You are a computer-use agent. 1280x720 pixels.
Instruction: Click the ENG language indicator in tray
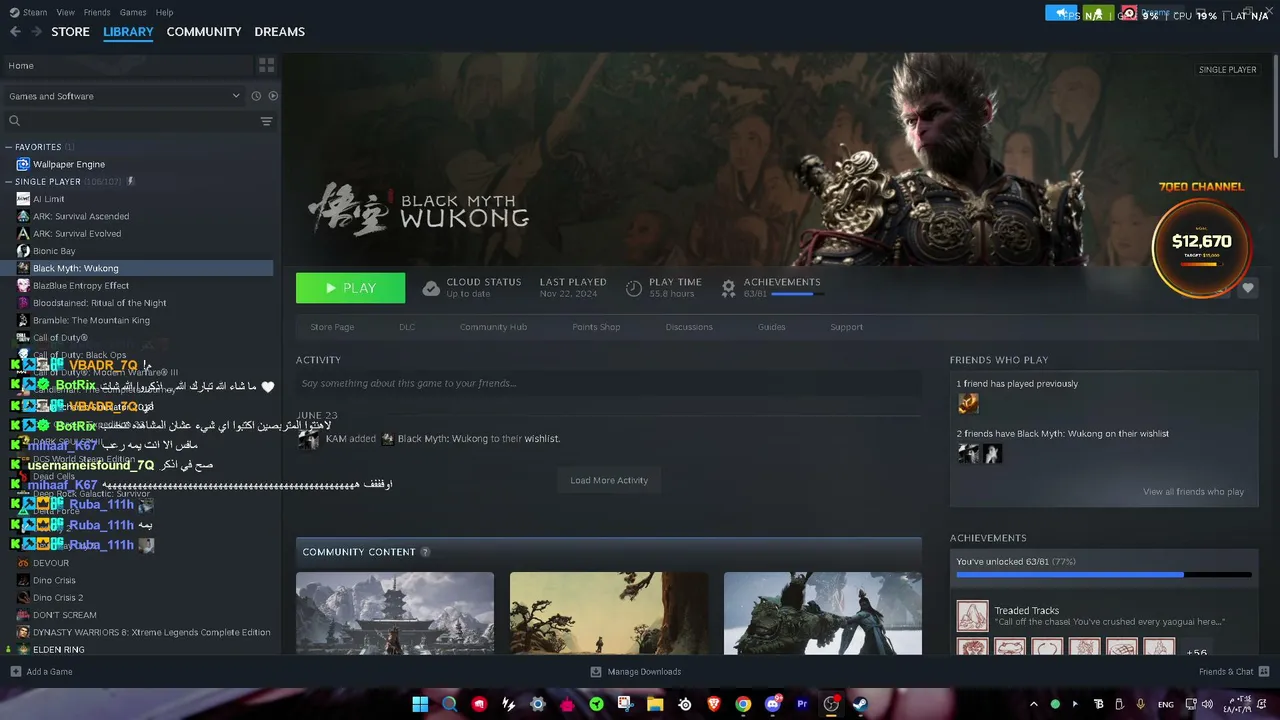(1166, 704)
